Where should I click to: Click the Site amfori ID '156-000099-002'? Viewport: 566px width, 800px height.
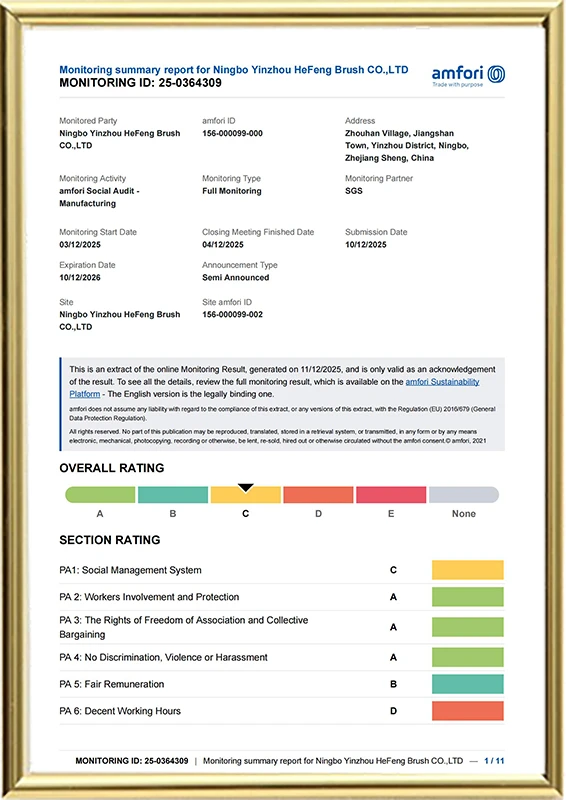(232, 314)
